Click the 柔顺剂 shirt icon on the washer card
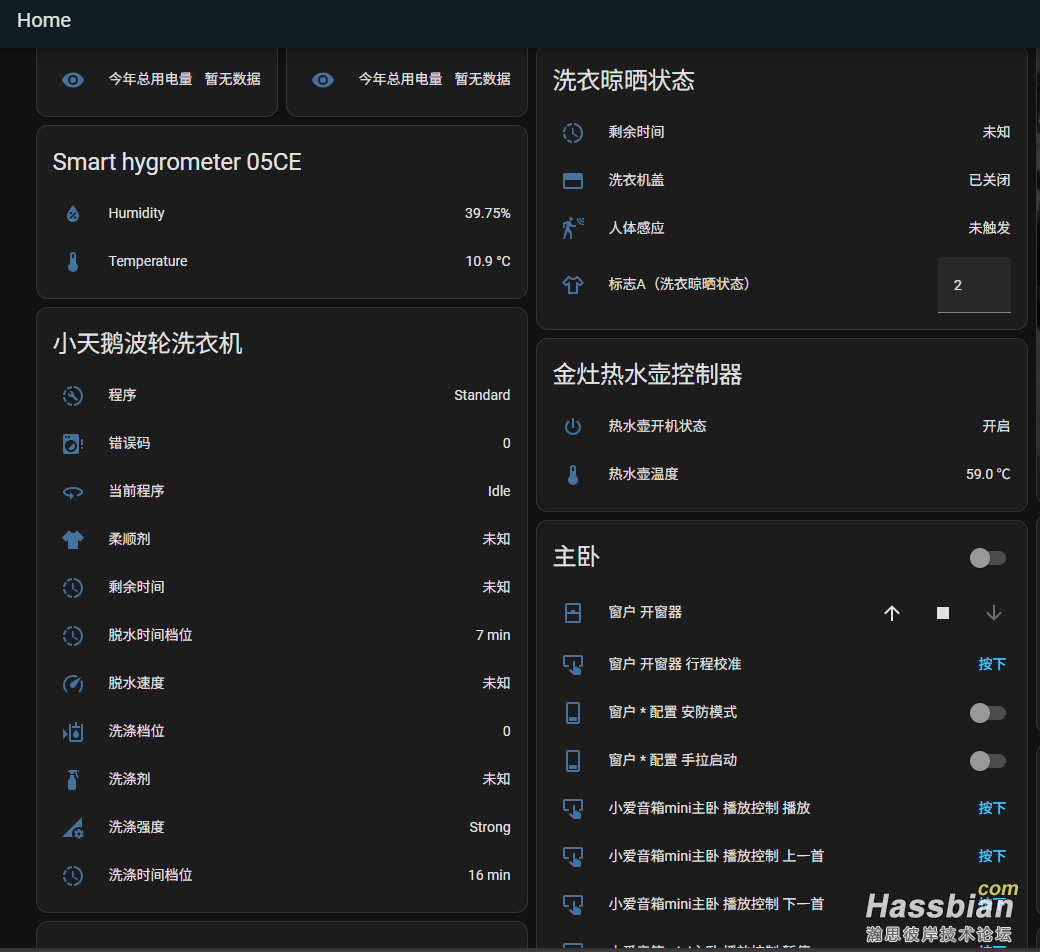The image size is (1040, 952). tap(73, 539)
